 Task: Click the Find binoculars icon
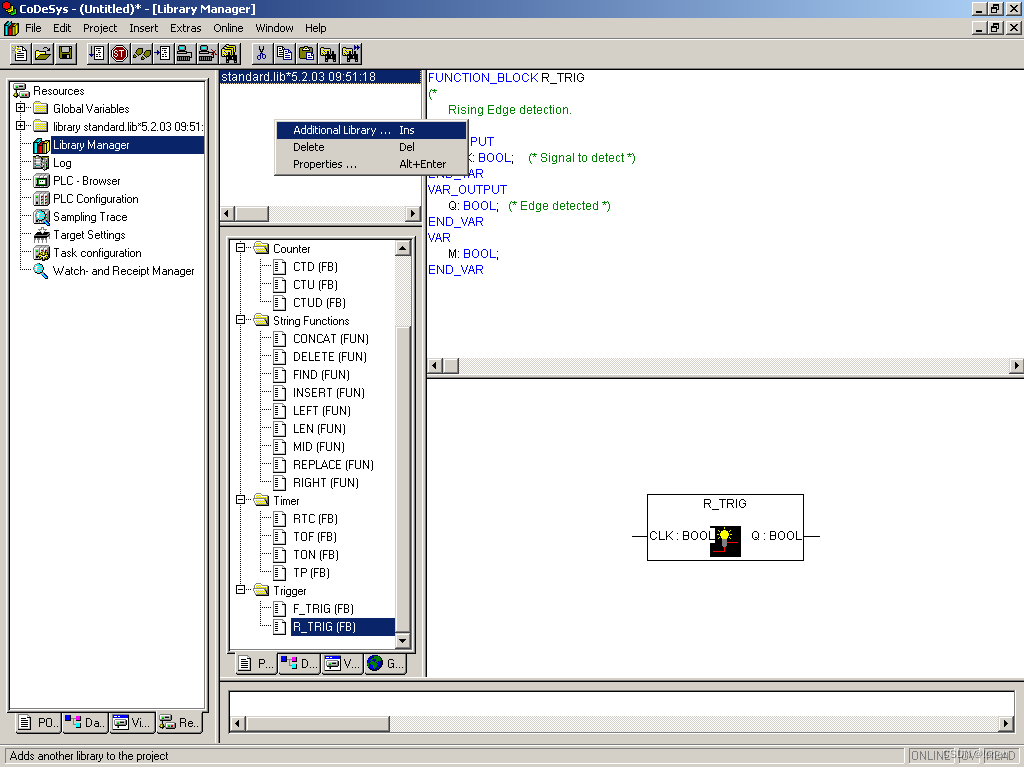[328, 54]
